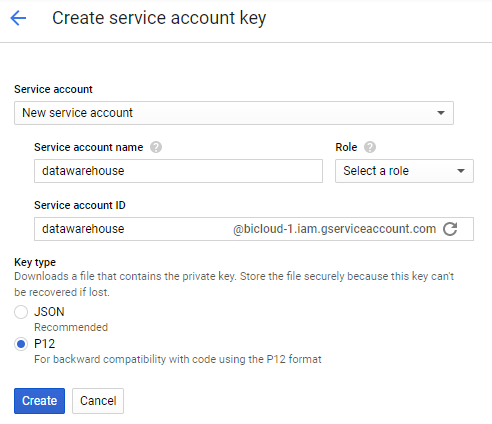The image size is (492, 424).
Task: Click the gserviceaccount.com domain suffix
Action: point(334,229)
